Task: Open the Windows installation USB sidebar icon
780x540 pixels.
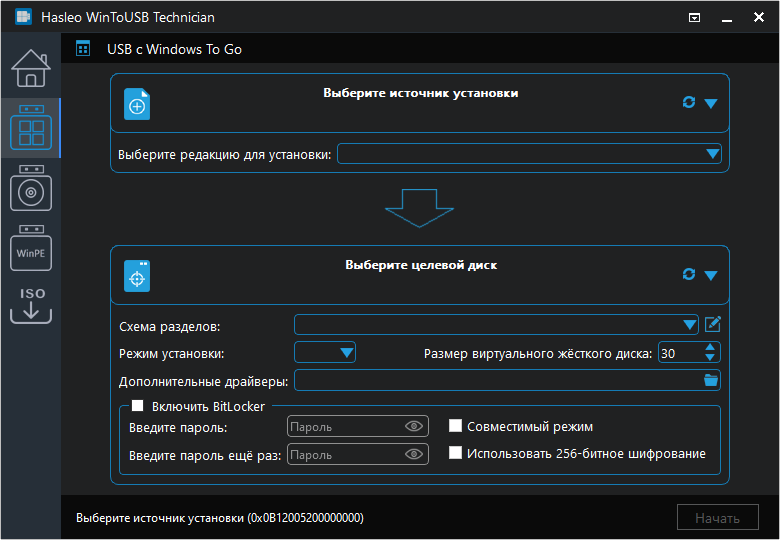Action: (x=30, y=188)
